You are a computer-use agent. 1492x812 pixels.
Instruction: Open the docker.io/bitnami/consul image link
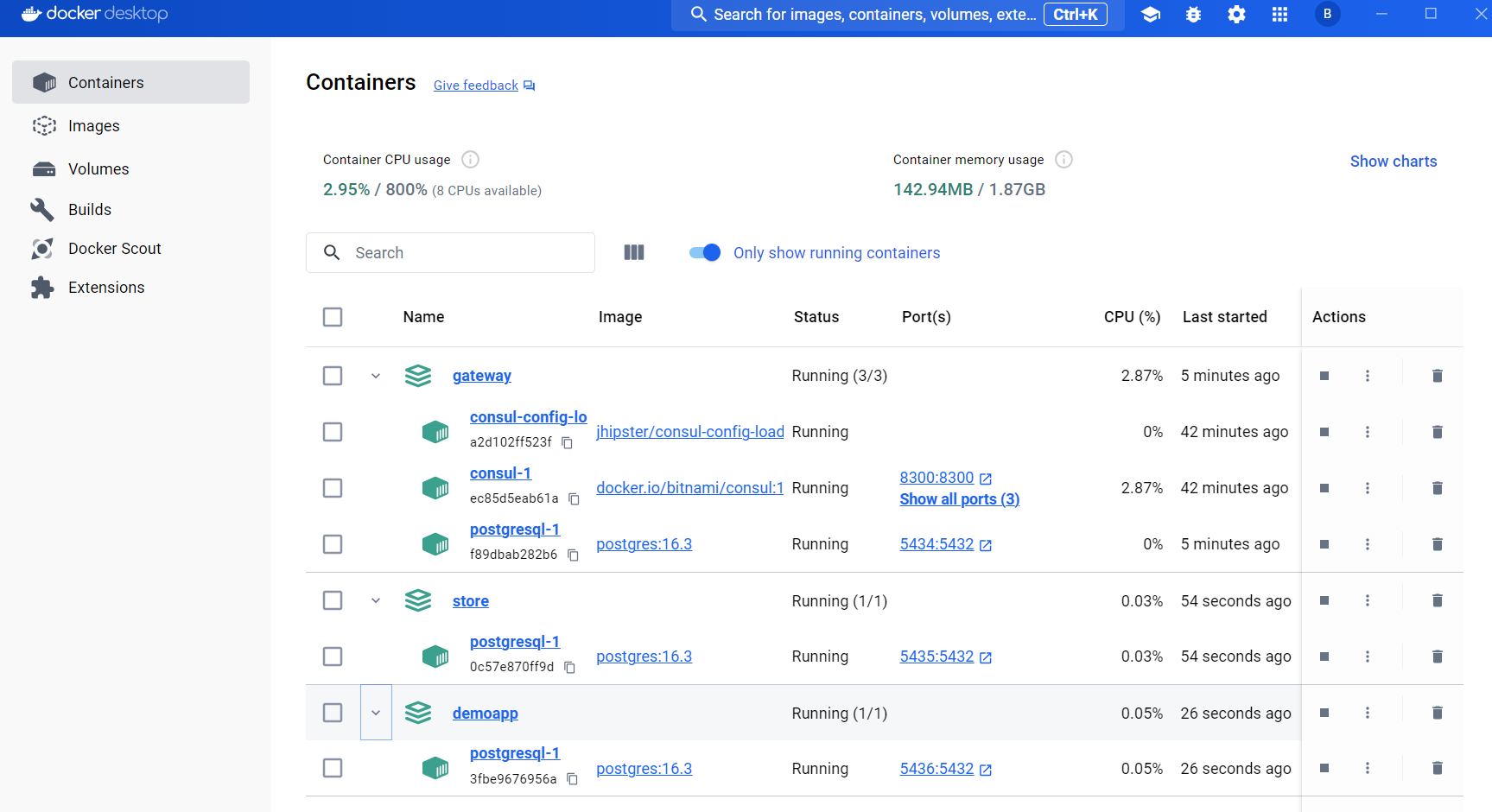coord(689,488)
